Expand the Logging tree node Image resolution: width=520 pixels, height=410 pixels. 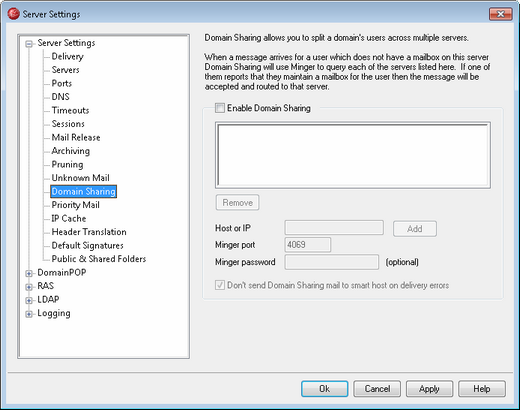[x=29, y=314]
